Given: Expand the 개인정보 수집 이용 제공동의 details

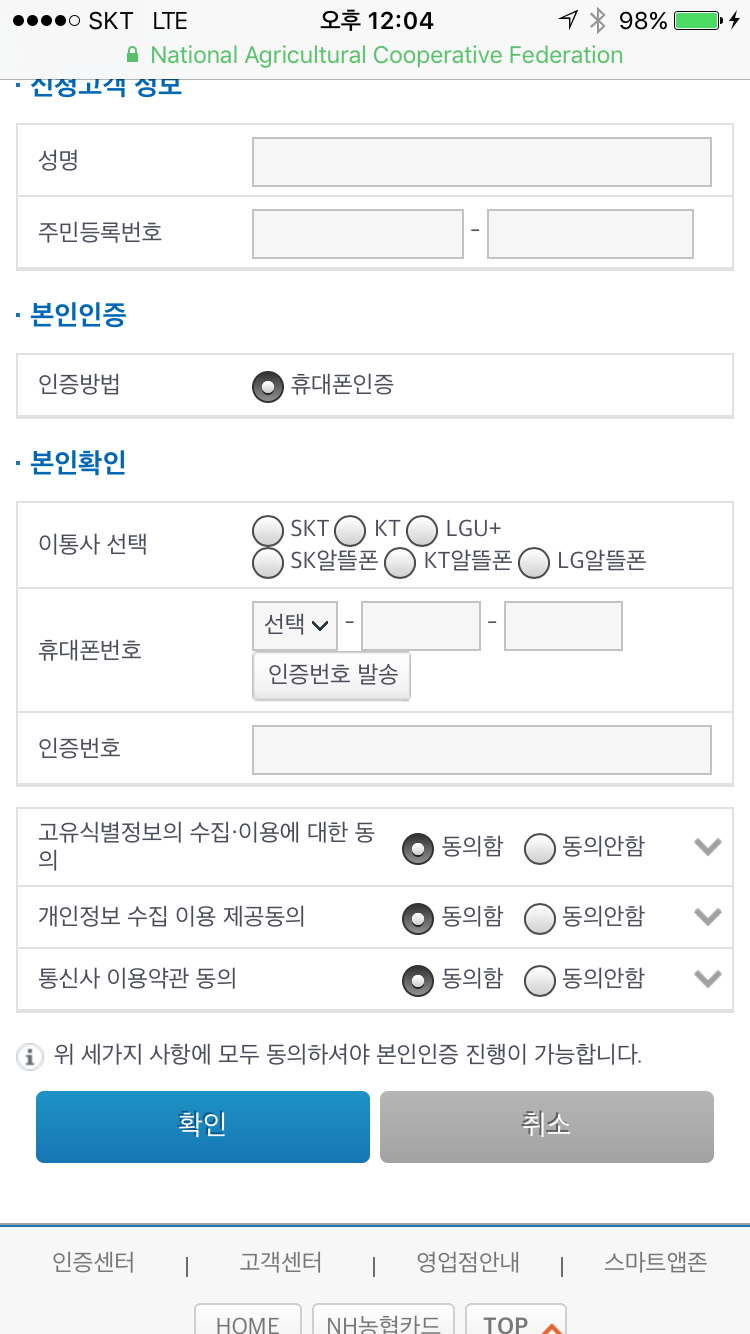Looking at the screenshot, I should tap(708, 916).
